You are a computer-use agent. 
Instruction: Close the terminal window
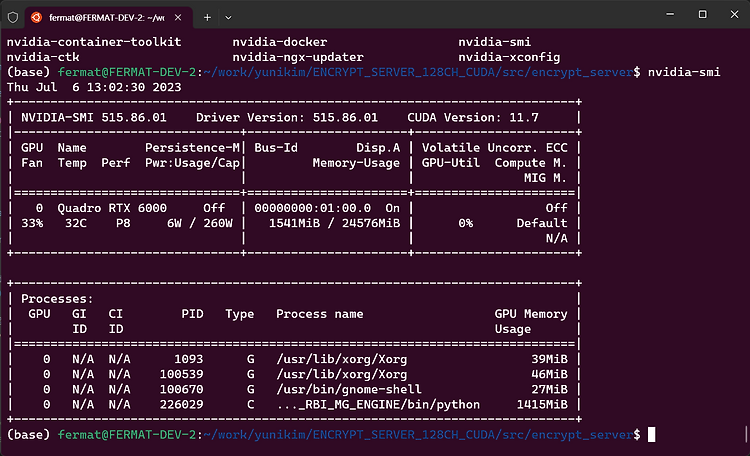pyautogui.click(x=734, y=14)
